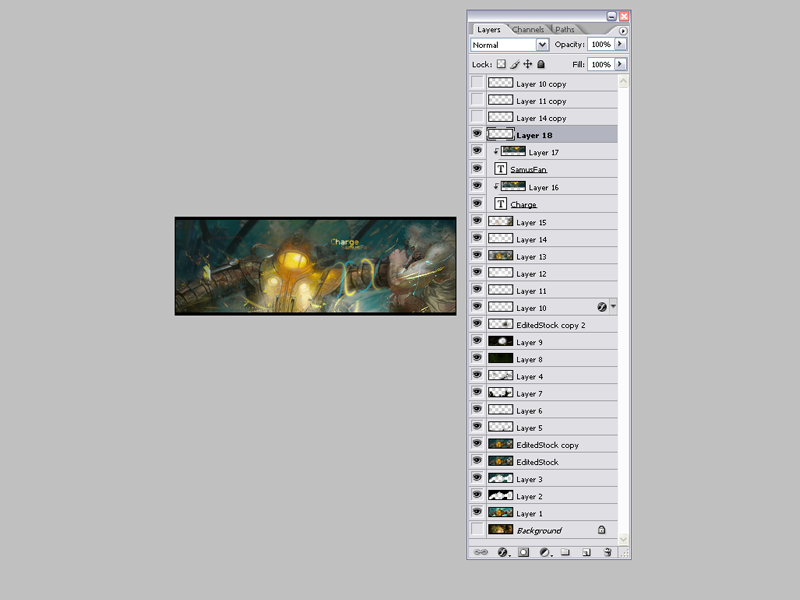Click the Layer 9 thumbnail
This screenshot has height=600, width=800.
click(500, 341)
